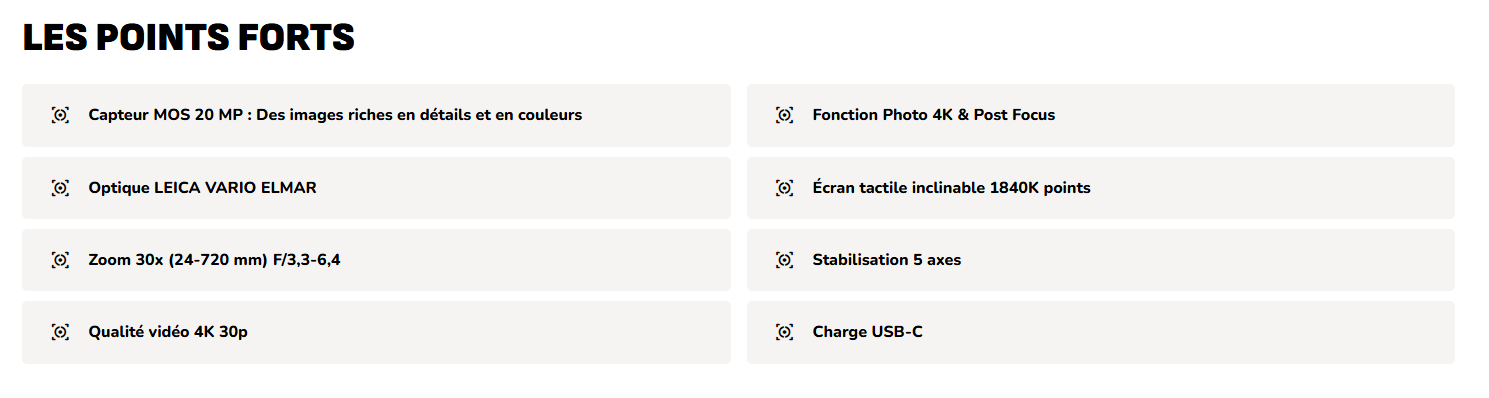Click the focus icon beside Fonction Photo 4K

pyautogui.click(x=784, y=115)
